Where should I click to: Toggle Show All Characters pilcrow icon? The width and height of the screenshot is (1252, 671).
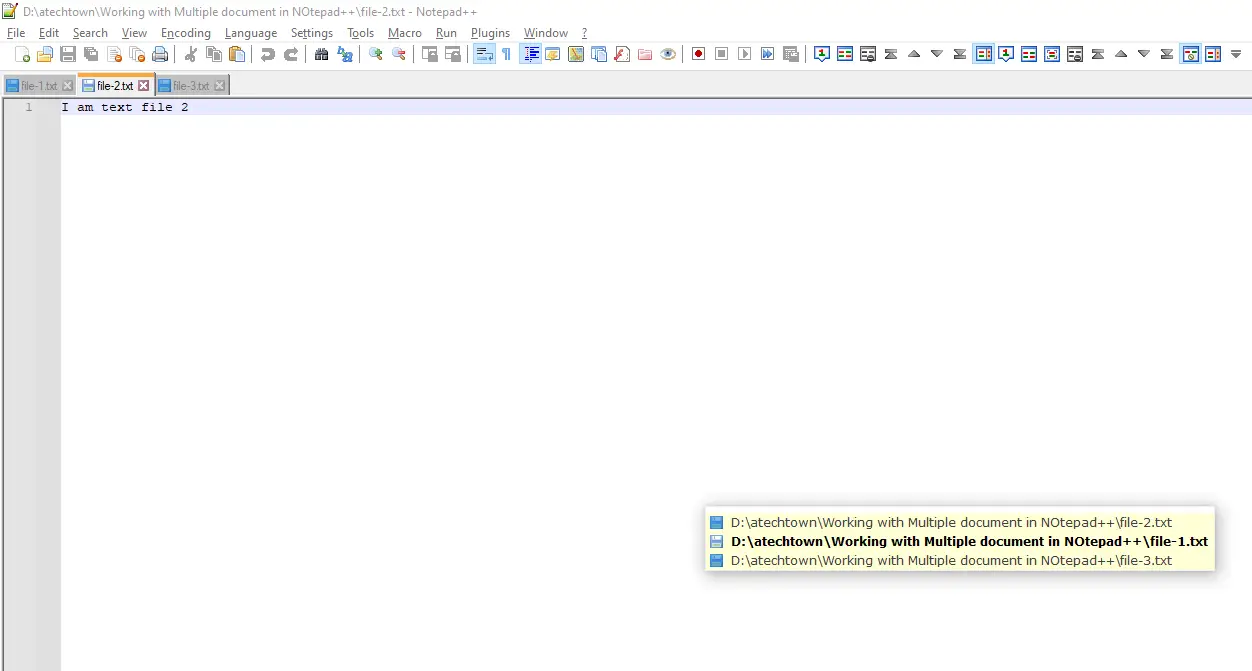506,54
